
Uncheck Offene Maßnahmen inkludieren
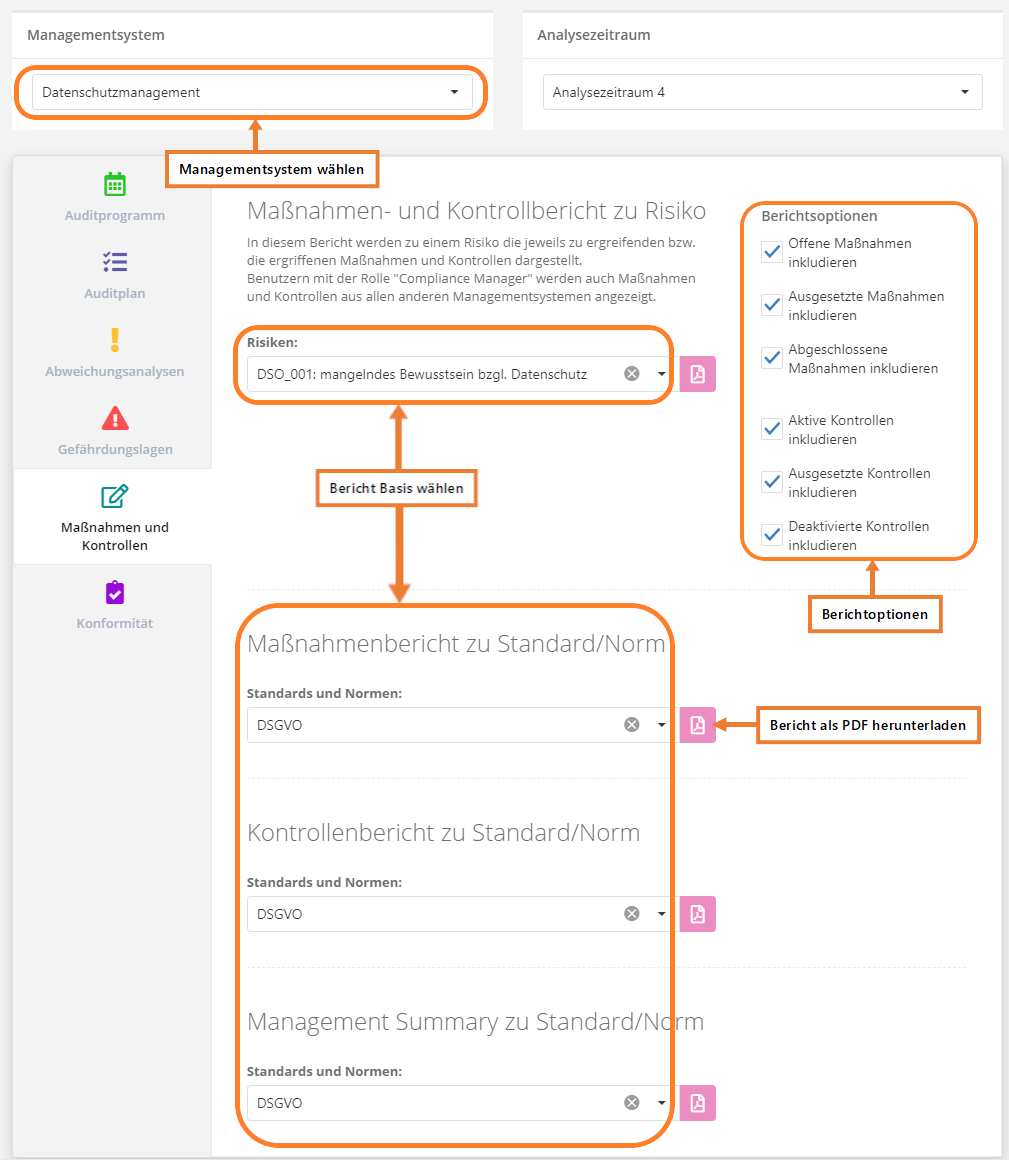point(772,252)
